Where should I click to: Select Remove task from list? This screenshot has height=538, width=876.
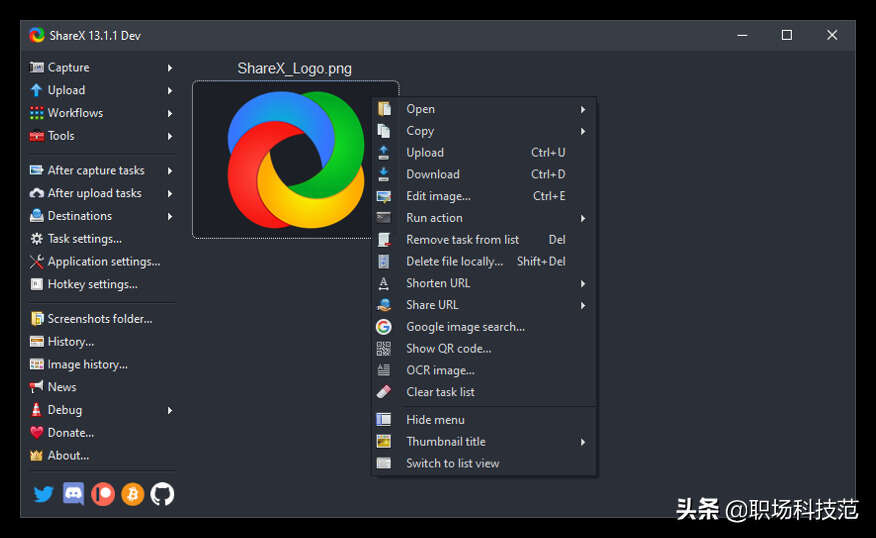484,240
